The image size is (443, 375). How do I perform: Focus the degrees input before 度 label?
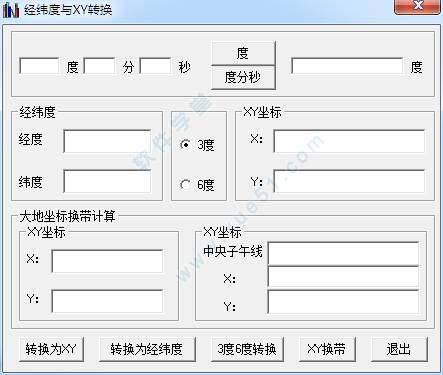tap(39, 66)
